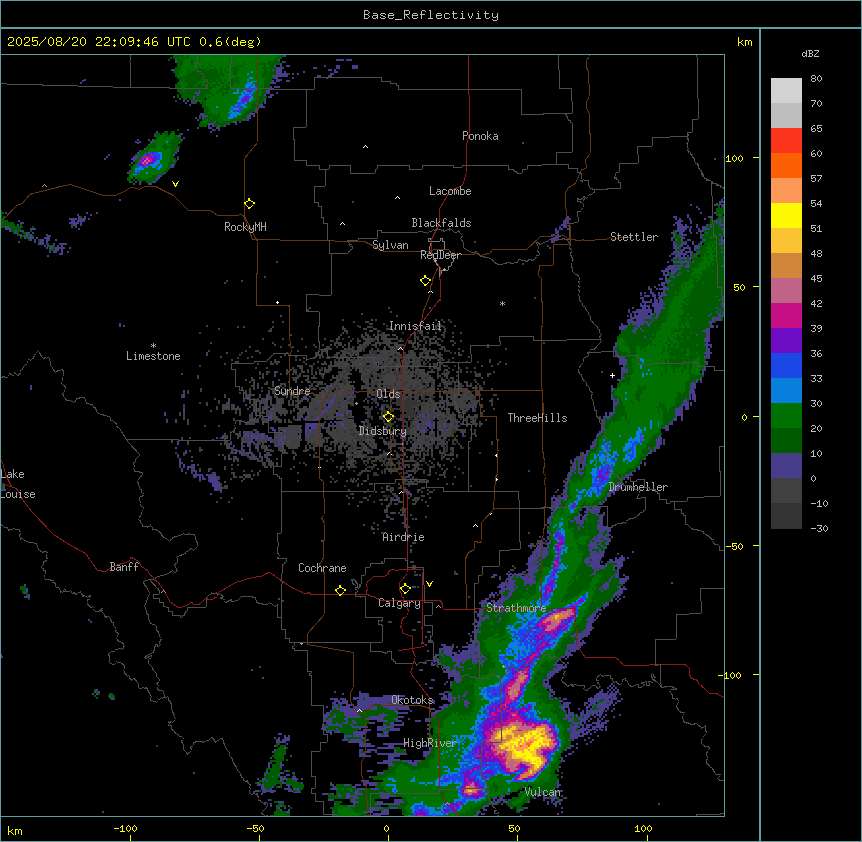Select the Strathmore city label
Viewport: 862px width, 842px height.
point(516,608)
